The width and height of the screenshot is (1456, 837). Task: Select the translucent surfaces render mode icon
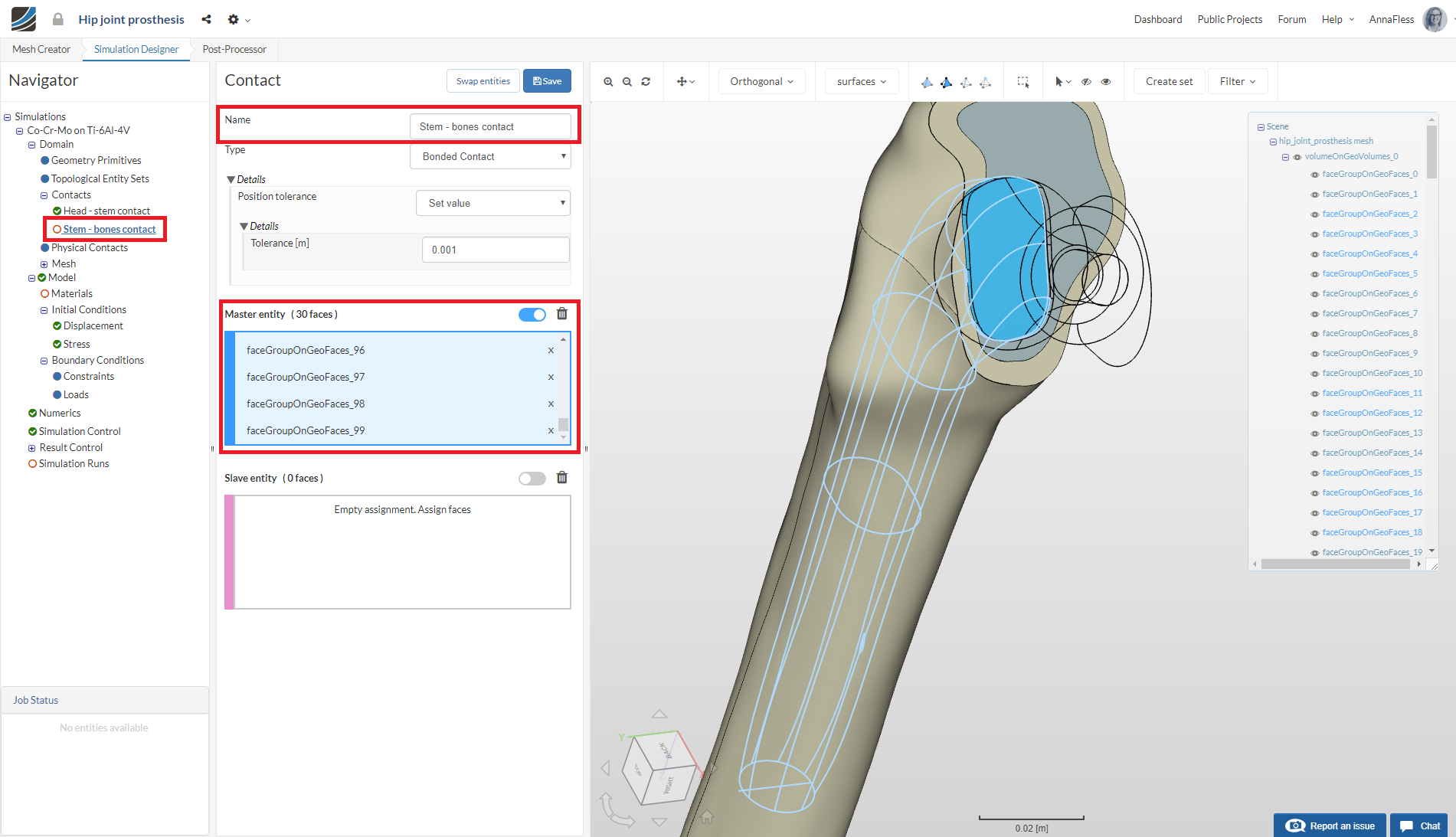click(x=985, y=82)
